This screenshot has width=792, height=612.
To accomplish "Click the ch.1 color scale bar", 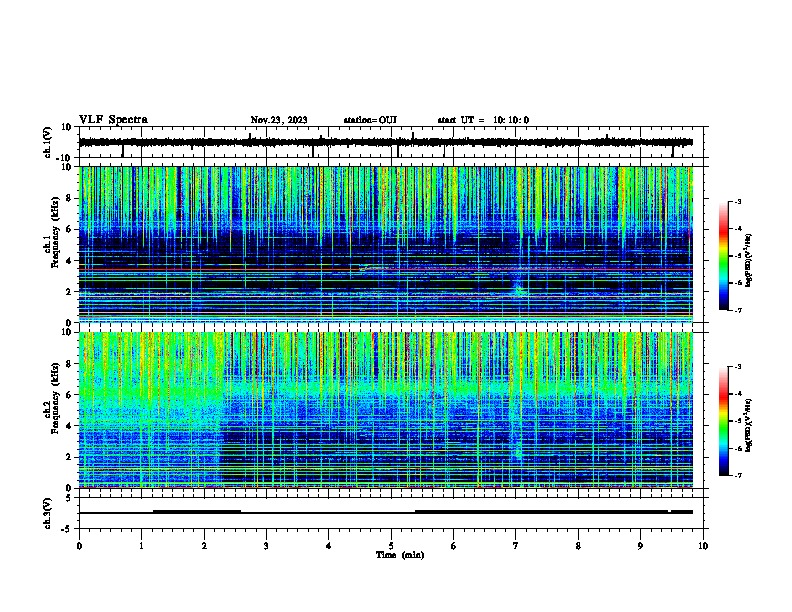I will click(x=723, y=256).
